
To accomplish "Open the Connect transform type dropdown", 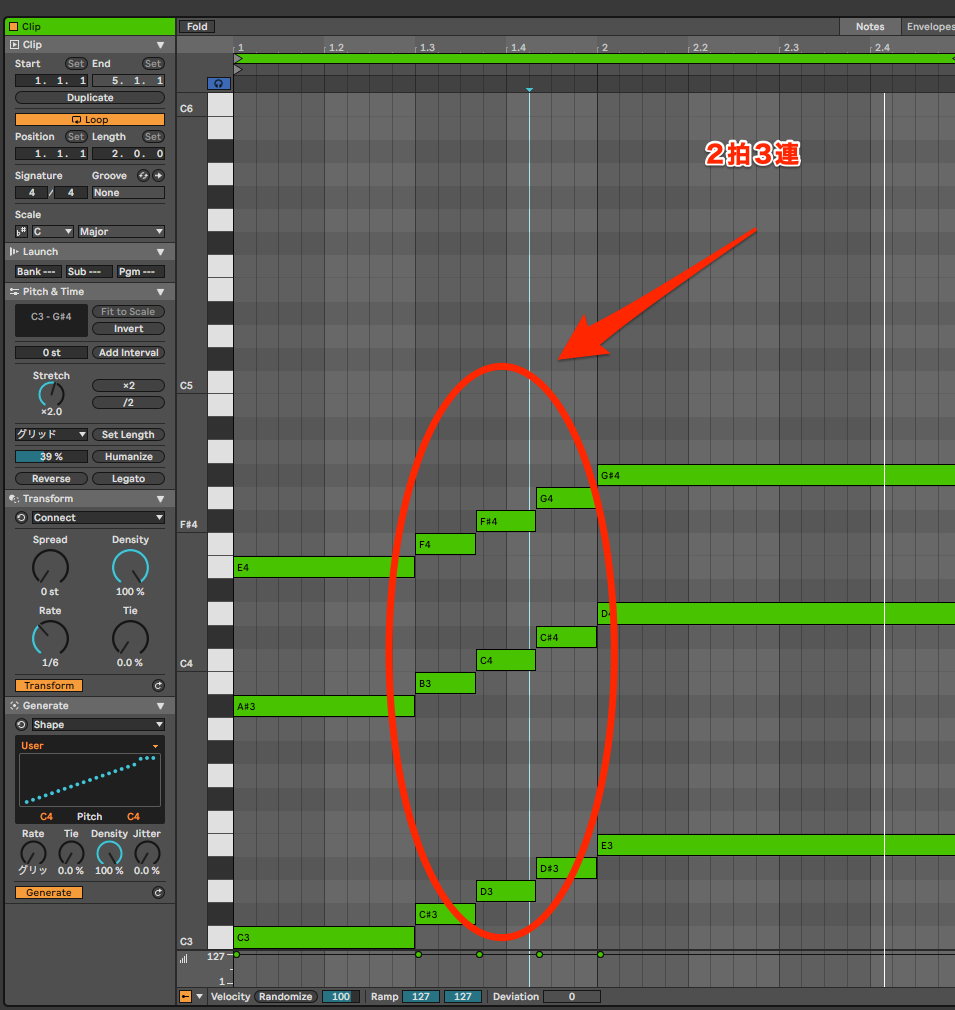I will (x=97, y=518).
